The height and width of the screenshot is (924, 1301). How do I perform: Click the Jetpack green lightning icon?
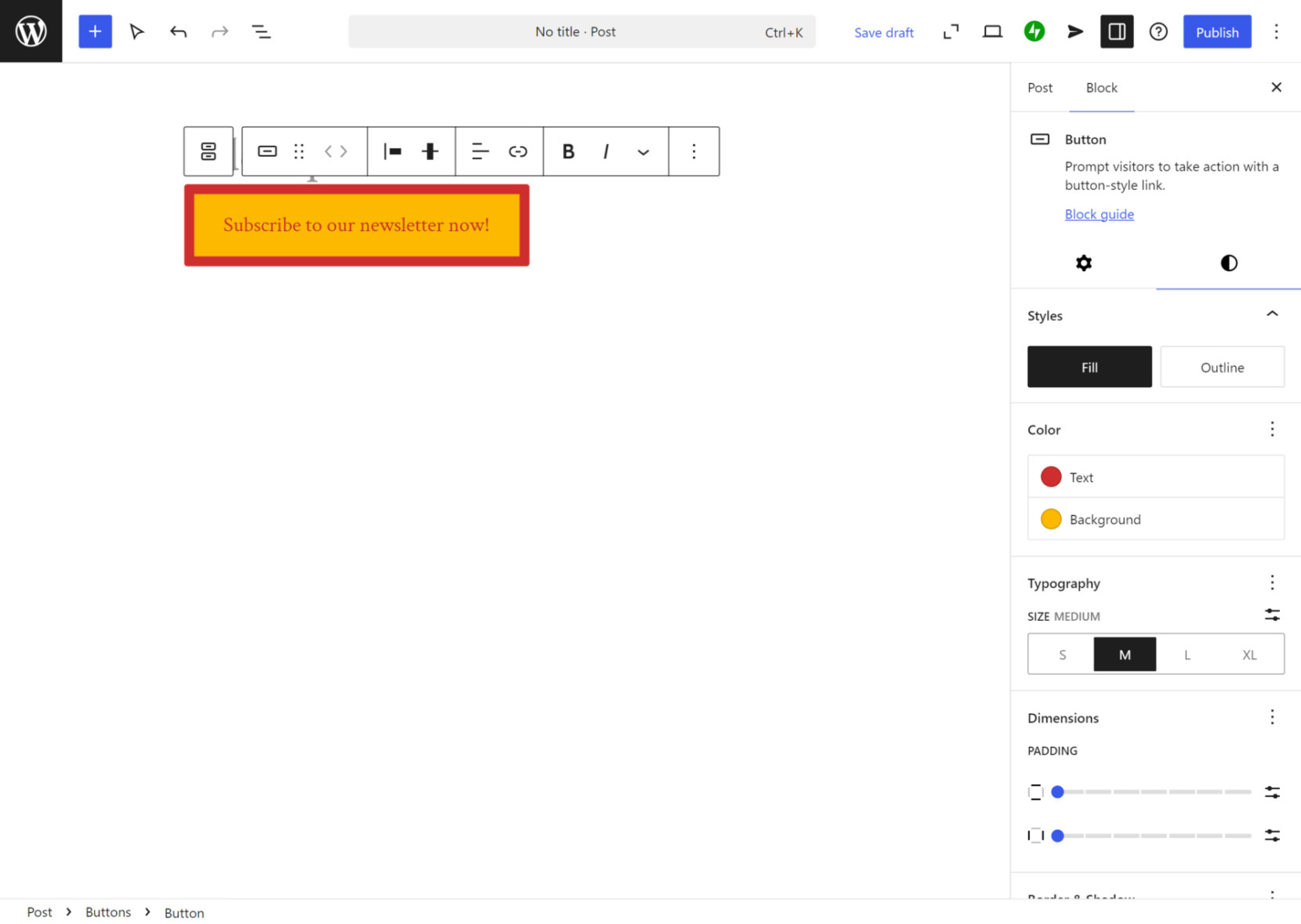coord(1033,31)
